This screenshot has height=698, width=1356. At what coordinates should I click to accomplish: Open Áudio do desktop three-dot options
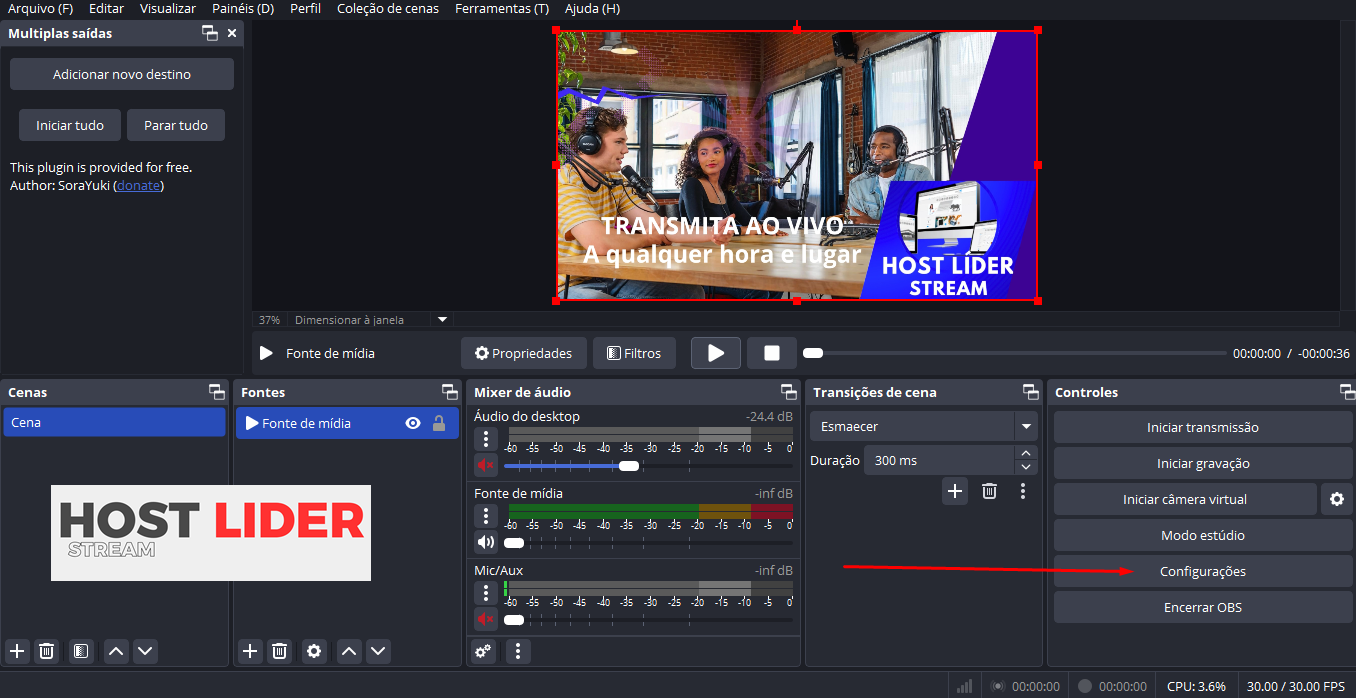[486, 439]
